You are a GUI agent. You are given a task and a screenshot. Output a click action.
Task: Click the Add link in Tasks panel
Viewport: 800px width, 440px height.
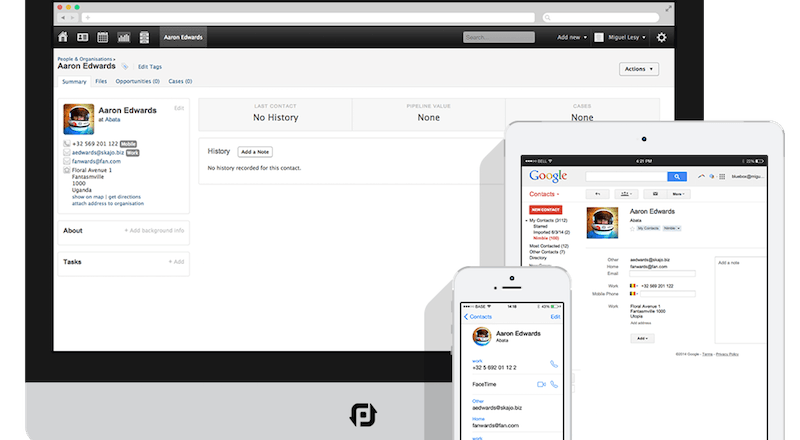tap(177, 262)
